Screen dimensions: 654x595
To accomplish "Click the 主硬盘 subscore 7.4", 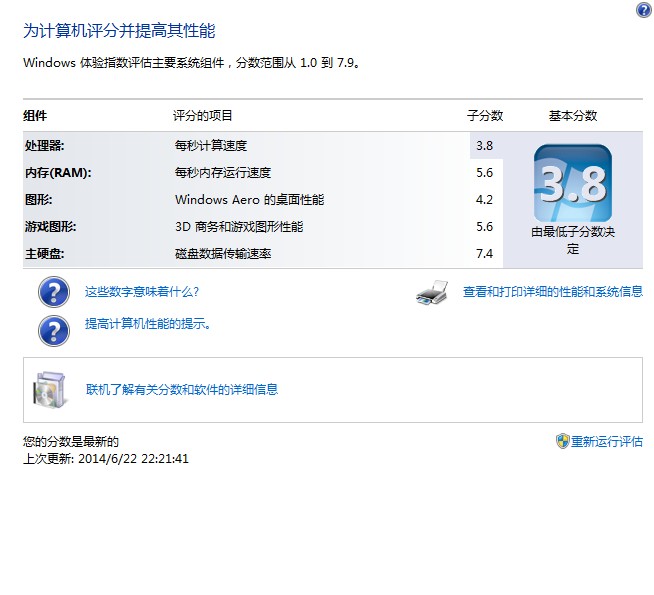I will (484, 254).
